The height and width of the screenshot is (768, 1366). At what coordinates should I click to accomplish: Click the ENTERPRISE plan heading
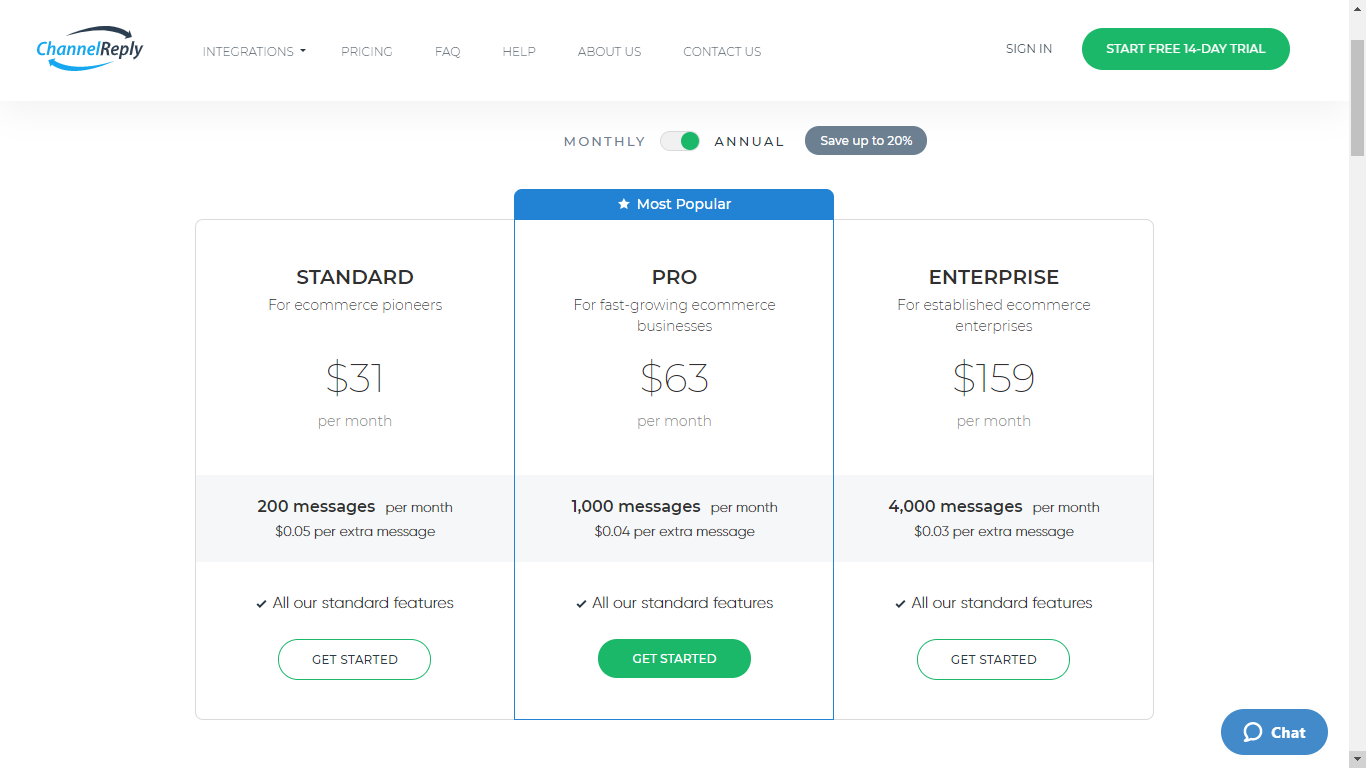point(994,277)
